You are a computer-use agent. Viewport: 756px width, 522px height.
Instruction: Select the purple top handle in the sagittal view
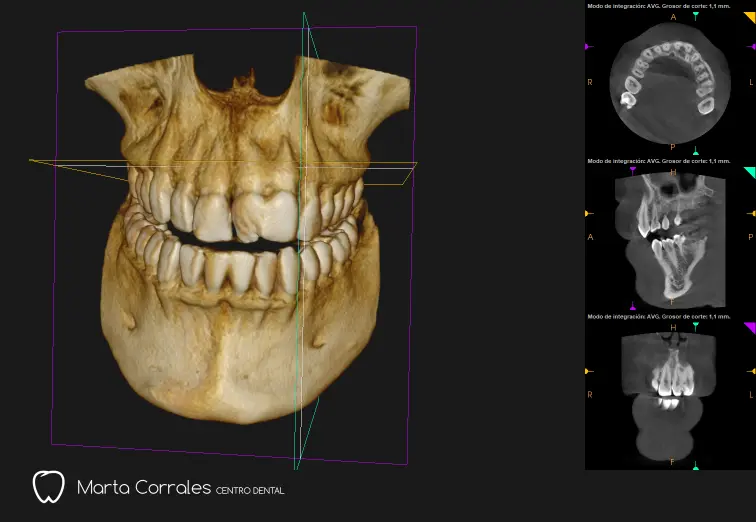633,170
